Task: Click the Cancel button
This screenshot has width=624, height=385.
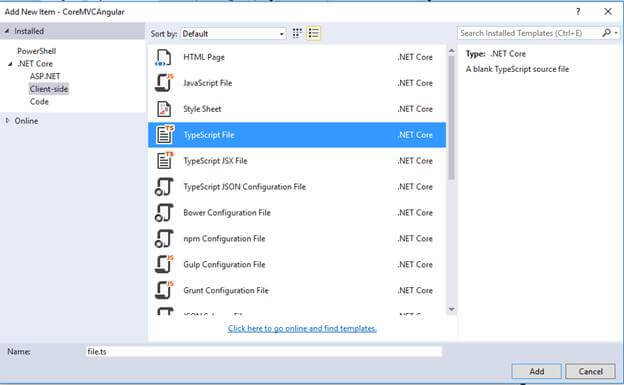Action: pos(591,371)
